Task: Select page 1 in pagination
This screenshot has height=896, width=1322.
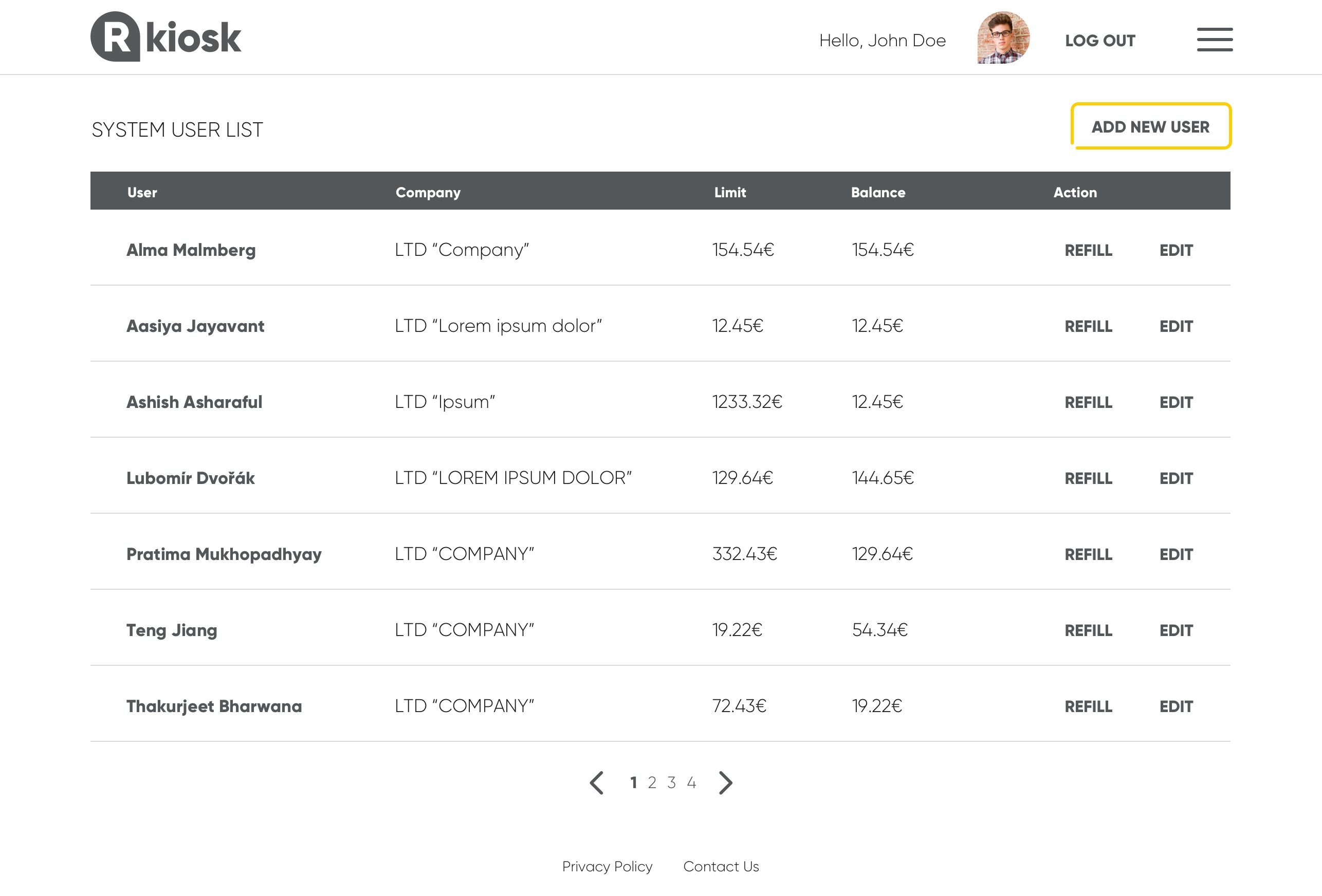Action: [x=633, y=783]
